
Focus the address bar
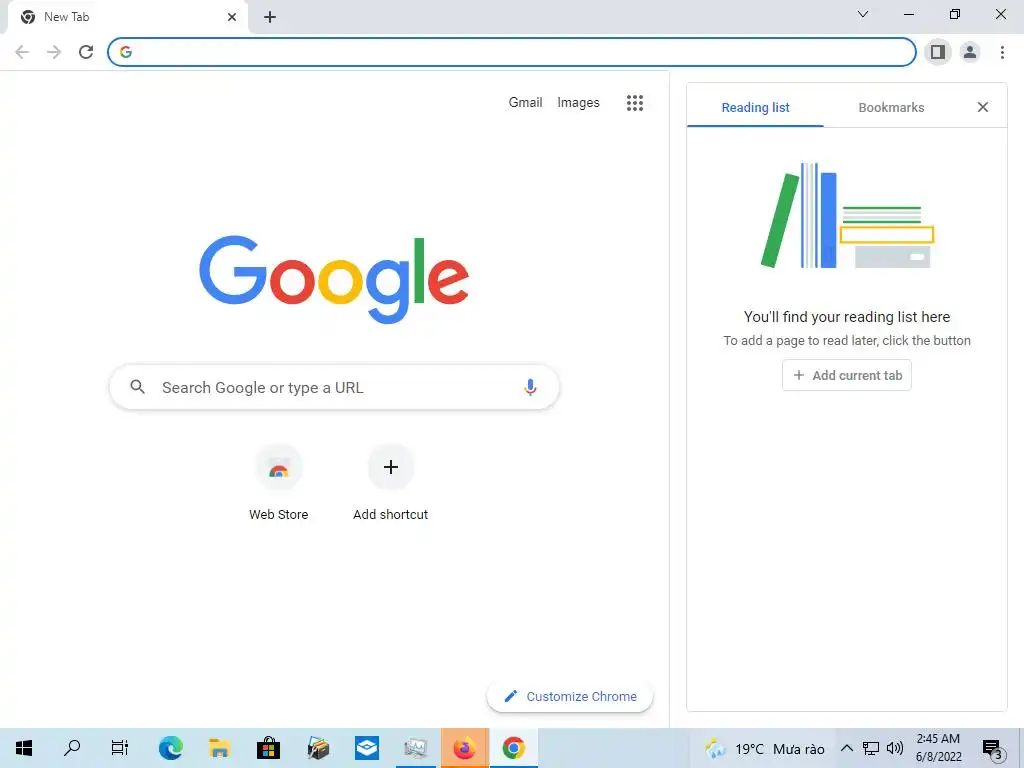click(x=511, y=52)
